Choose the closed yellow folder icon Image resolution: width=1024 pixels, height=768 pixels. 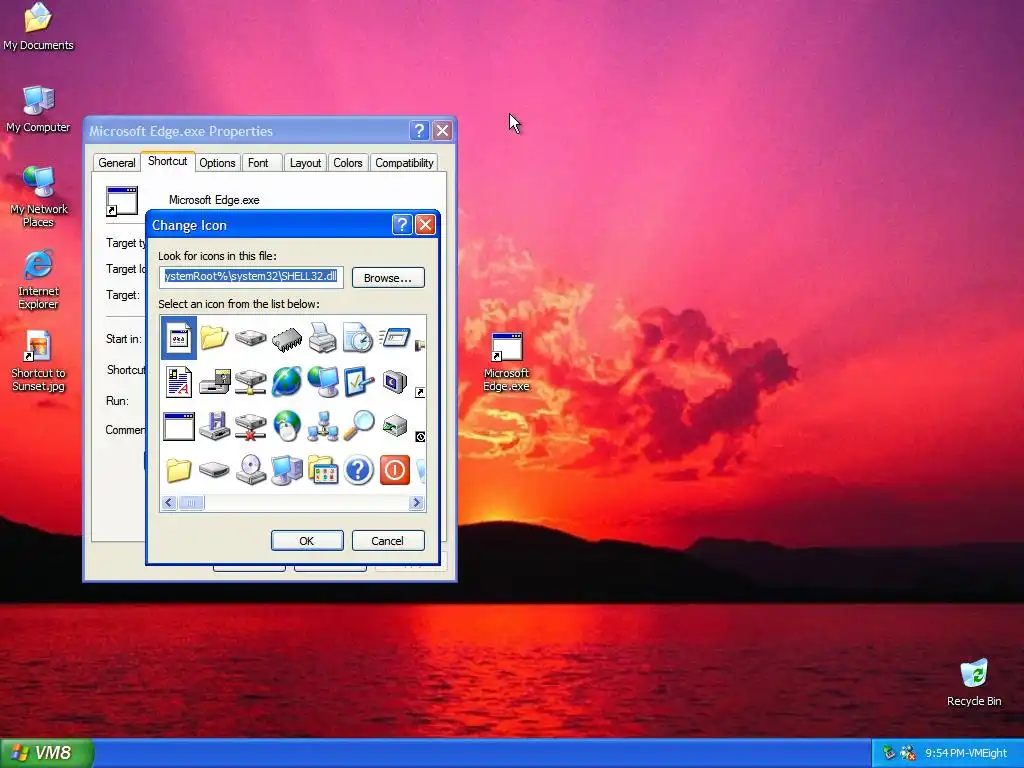coord(179,470)
